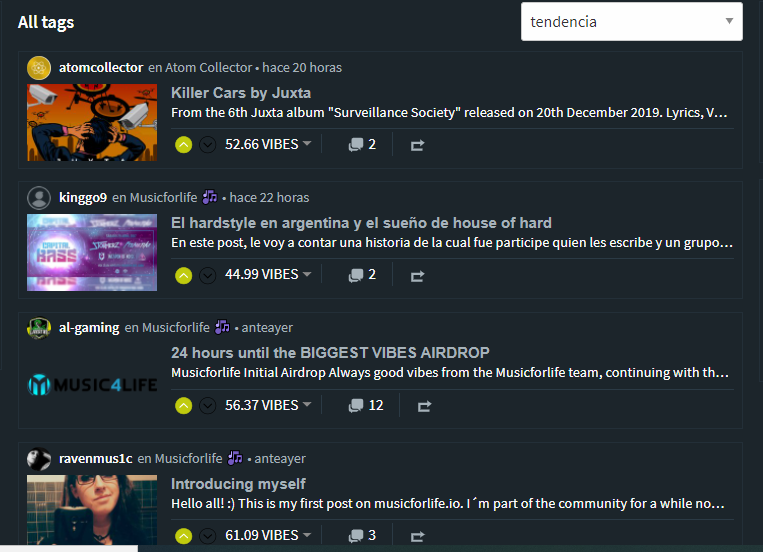Open comments on El hardstyle en argentina post
The image size is (763, 552).
click(362, 275)
